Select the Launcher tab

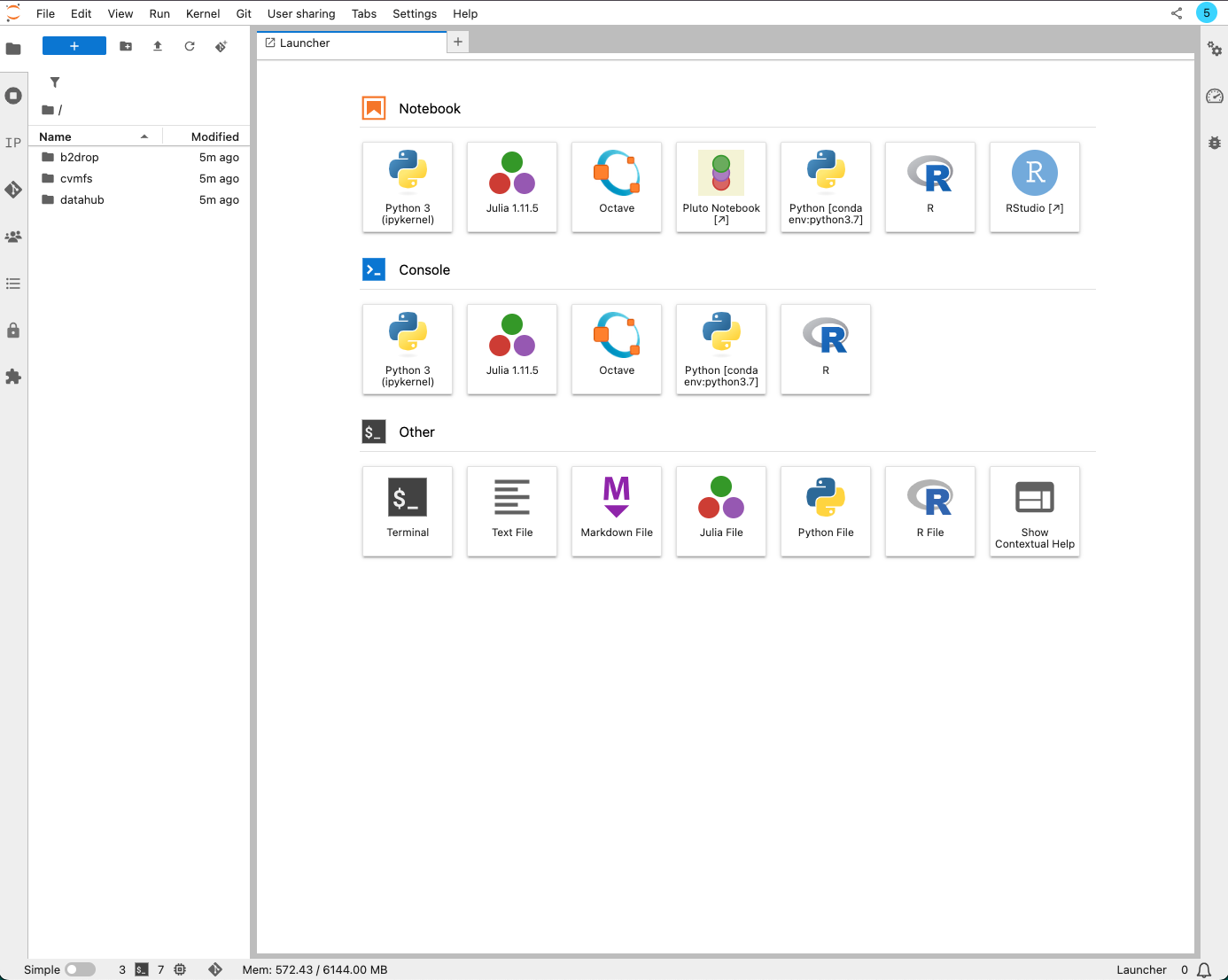tap(352, 43)
